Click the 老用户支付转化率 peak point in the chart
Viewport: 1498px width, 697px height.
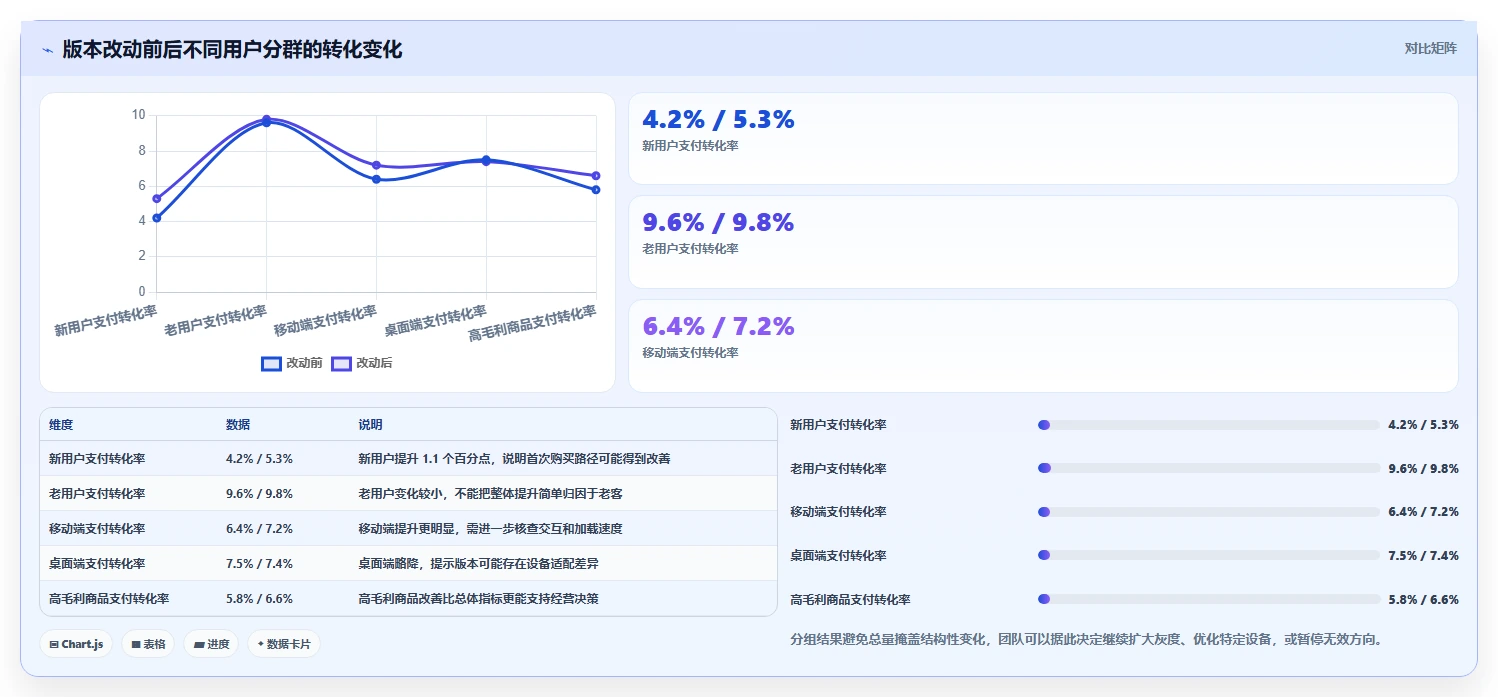tap(267, 120)
